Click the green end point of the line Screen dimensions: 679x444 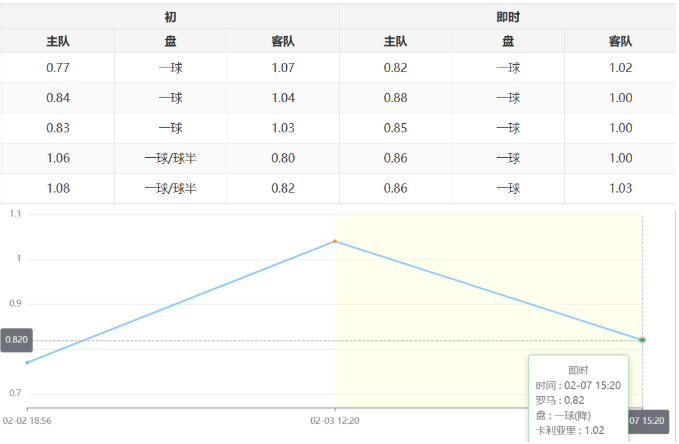[x=642, y=340]
